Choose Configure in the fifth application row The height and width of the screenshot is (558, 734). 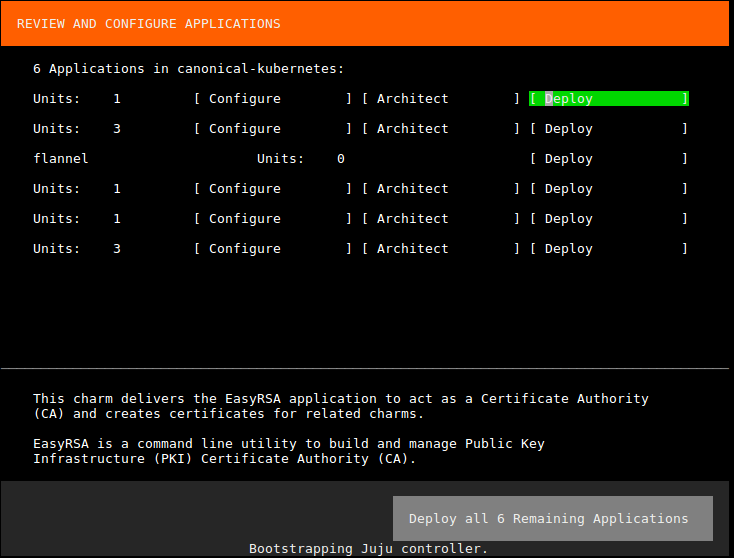pos(273,219)
